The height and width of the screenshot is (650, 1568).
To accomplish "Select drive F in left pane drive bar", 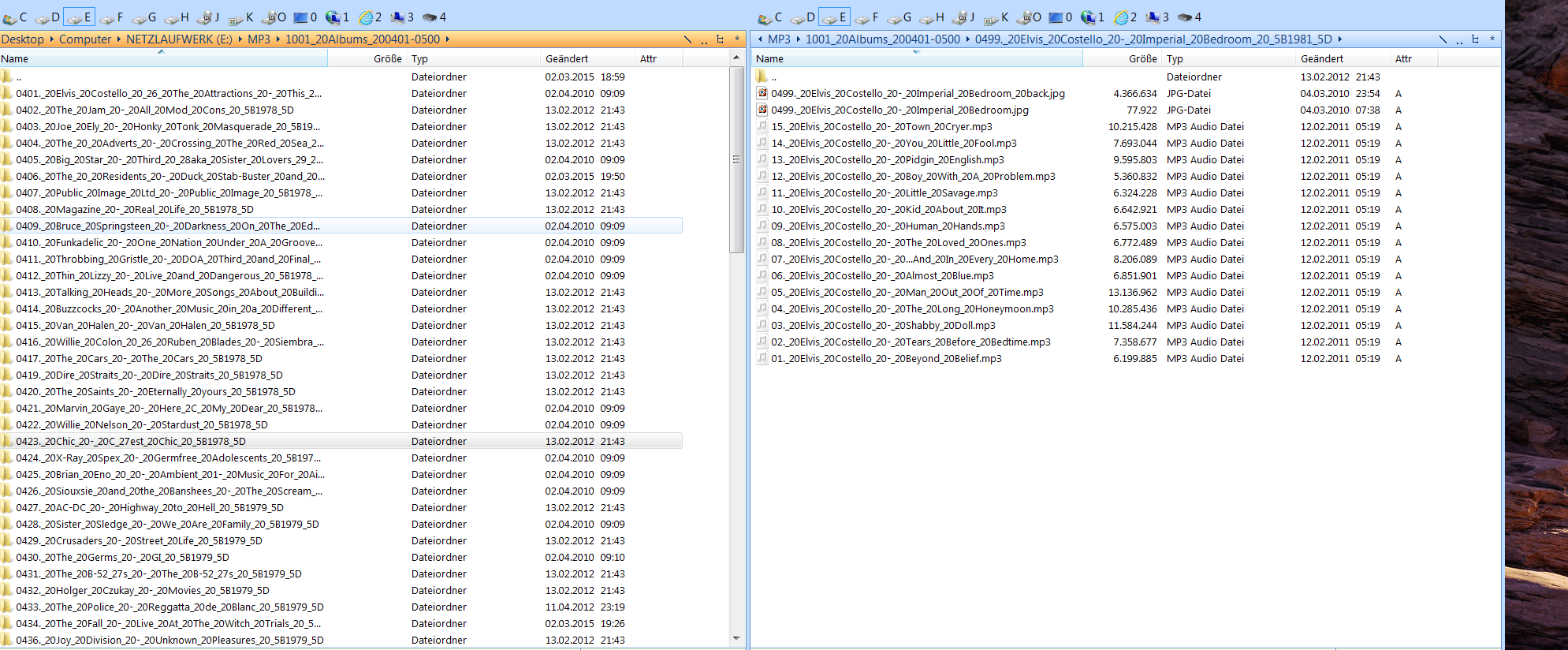I will pos(112,17).
